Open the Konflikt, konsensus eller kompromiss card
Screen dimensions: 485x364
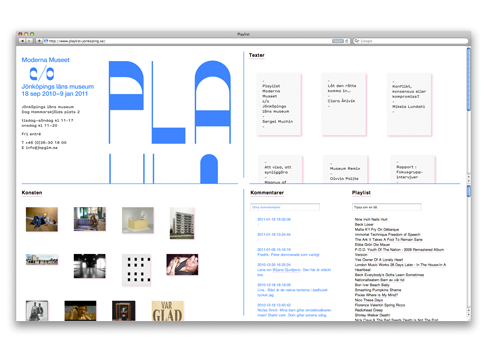pyautogui.click(x=409, y=105)
